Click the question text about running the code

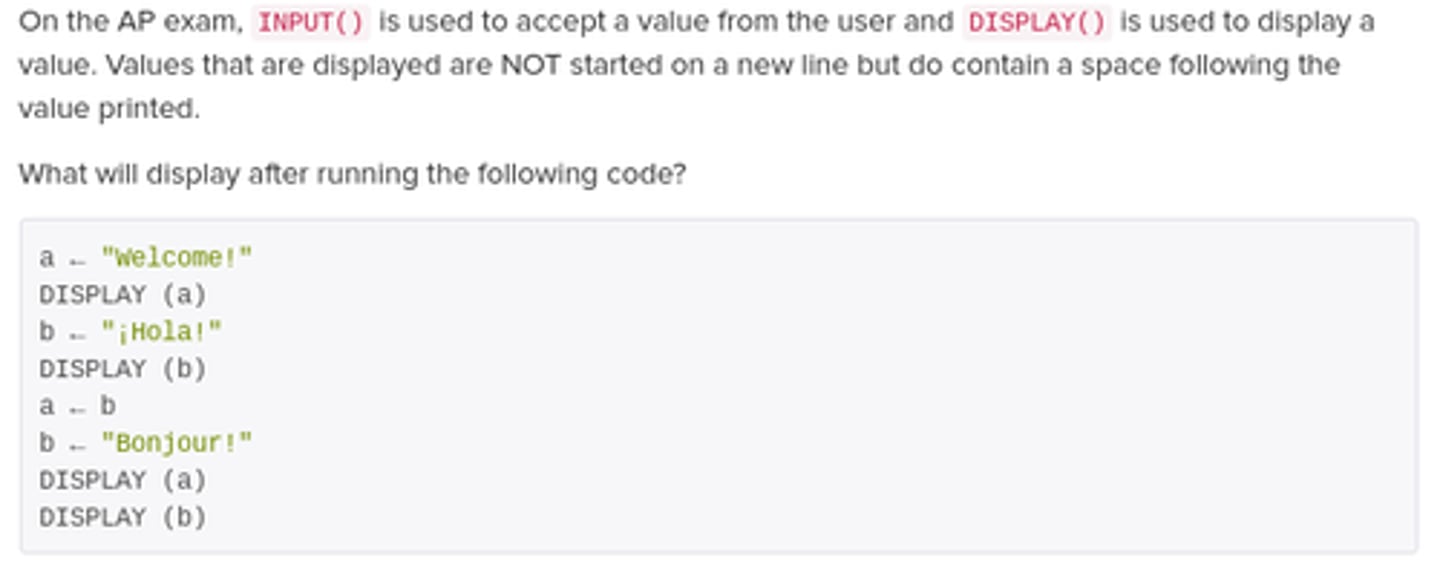pyautogui.click(x=352, y=174)
